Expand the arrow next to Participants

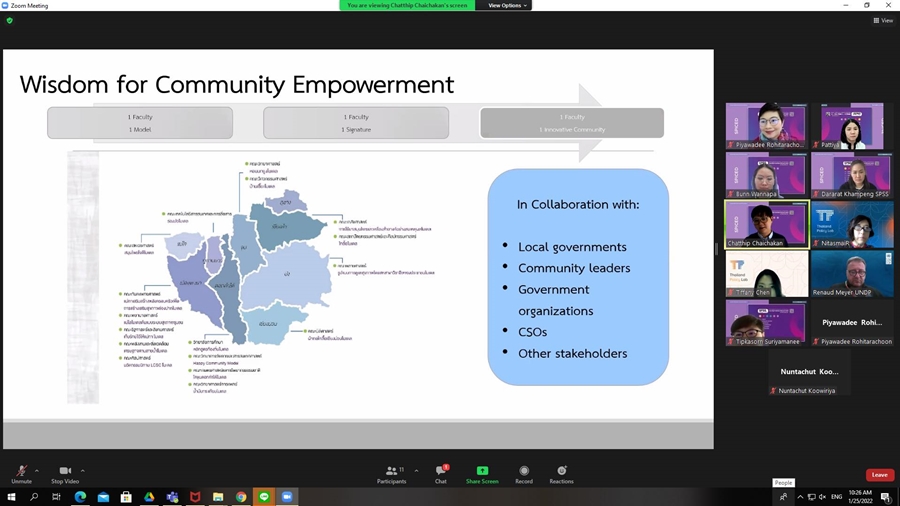pos(416,470)
